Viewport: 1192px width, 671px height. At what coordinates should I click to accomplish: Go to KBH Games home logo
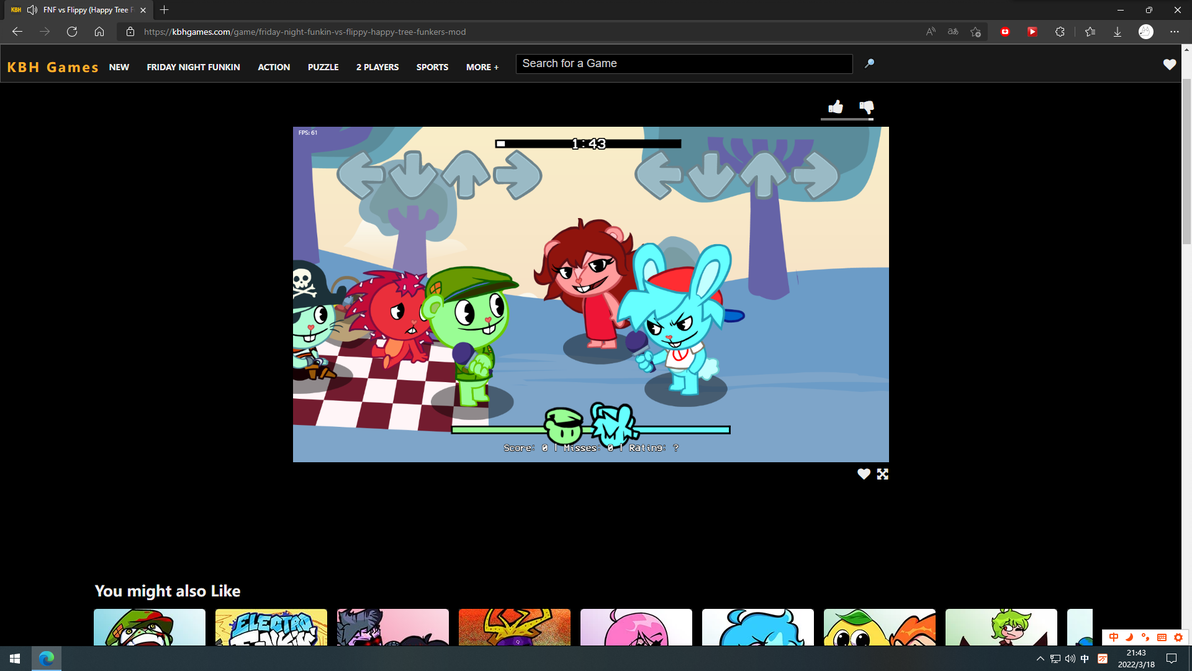point(53,67)
